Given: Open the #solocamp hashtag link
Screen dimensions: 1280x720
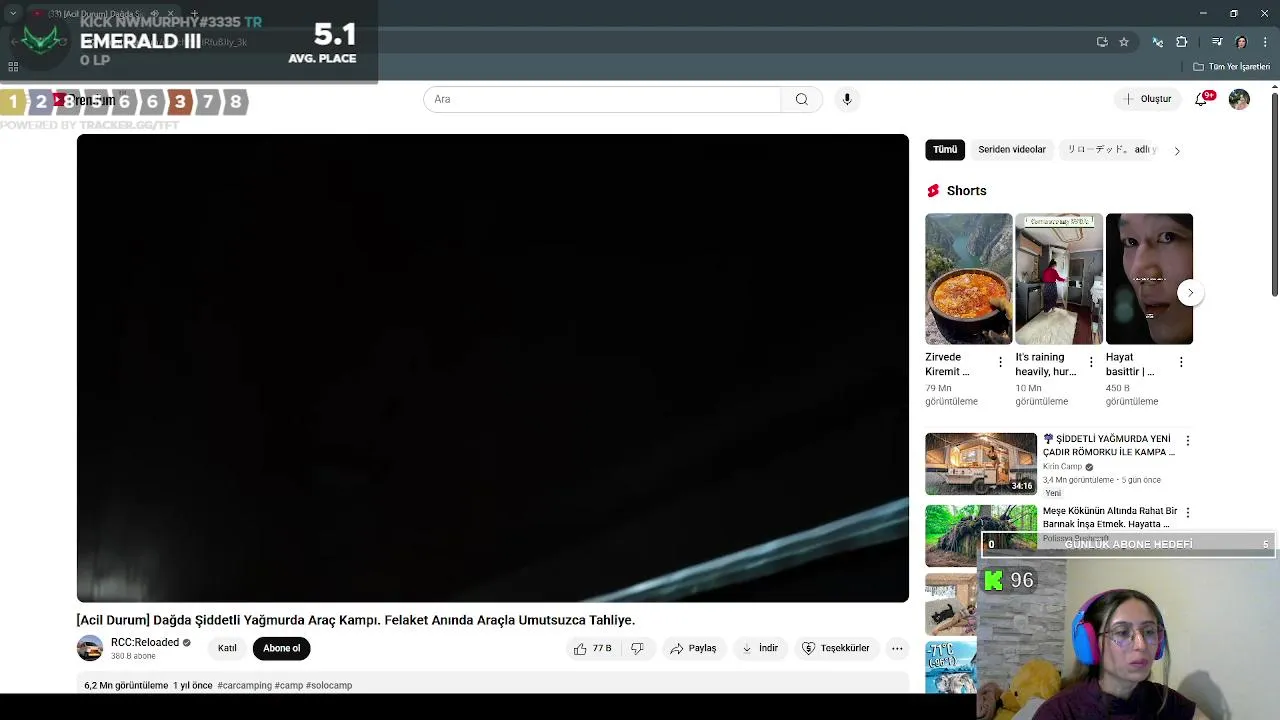Looking at the screenshot, I should [329, 685].
